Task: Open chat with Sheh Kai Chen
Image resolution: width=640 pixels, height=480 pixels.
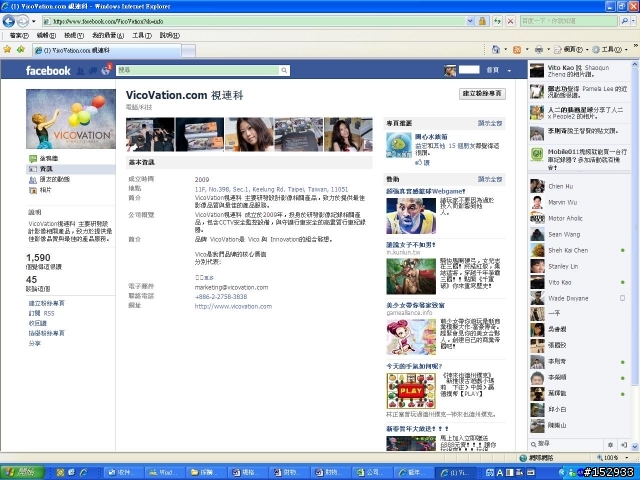Action: [x=578, y=250]
